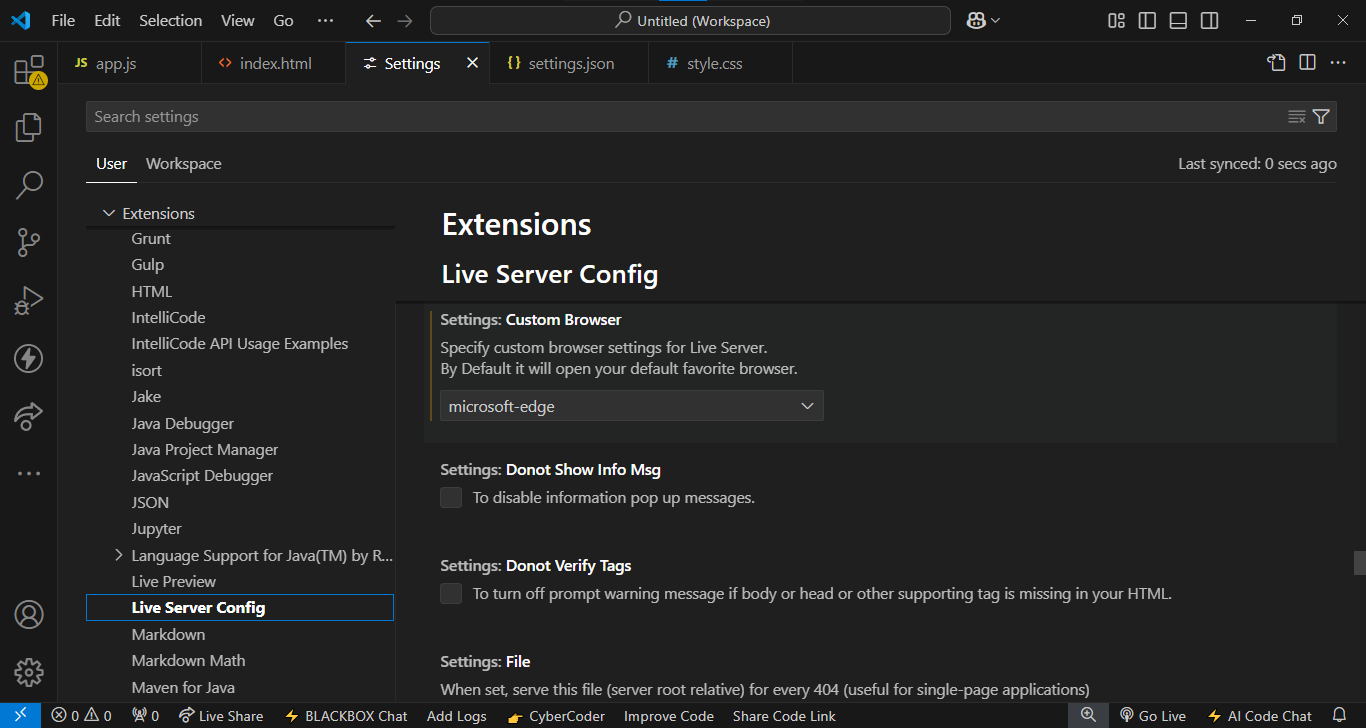Open the Selection menu
Screen dimensions: 1366x728
170,20
